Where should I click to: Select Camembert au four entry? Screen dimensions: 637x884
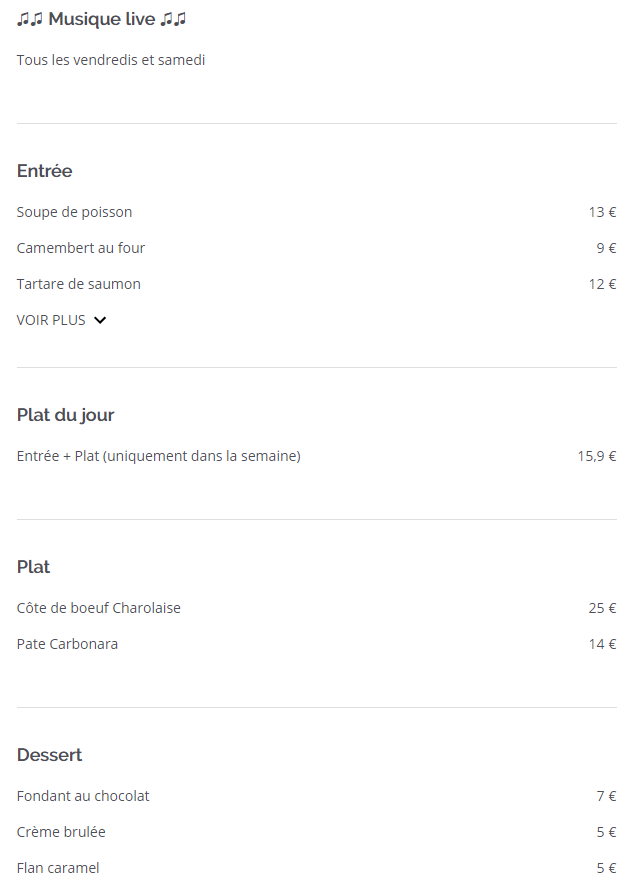pos(81,248)
